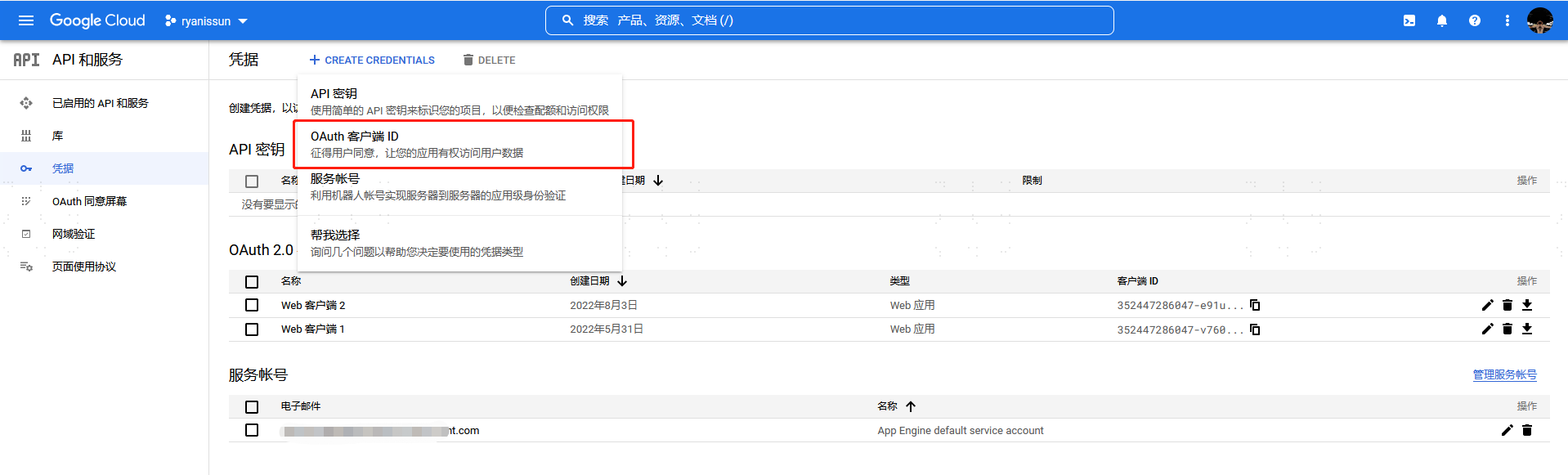The width and height of the screenshot is (1568, 475).
Task: Select all OAuth 2.0 clients checkbox
Action: click(x=252, y=282)
